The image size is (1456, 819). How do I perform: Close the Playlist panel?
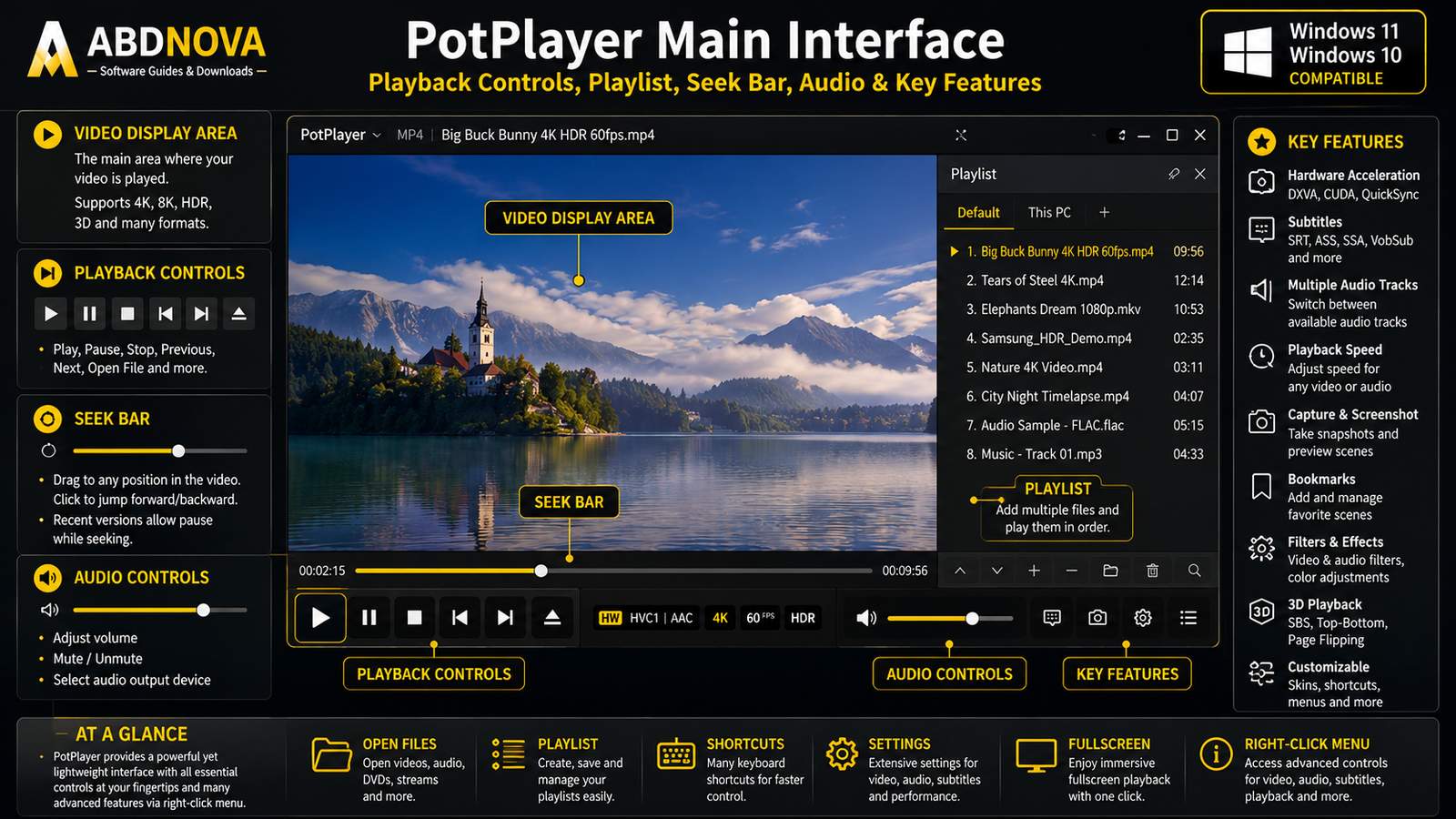click(1200, 174)
